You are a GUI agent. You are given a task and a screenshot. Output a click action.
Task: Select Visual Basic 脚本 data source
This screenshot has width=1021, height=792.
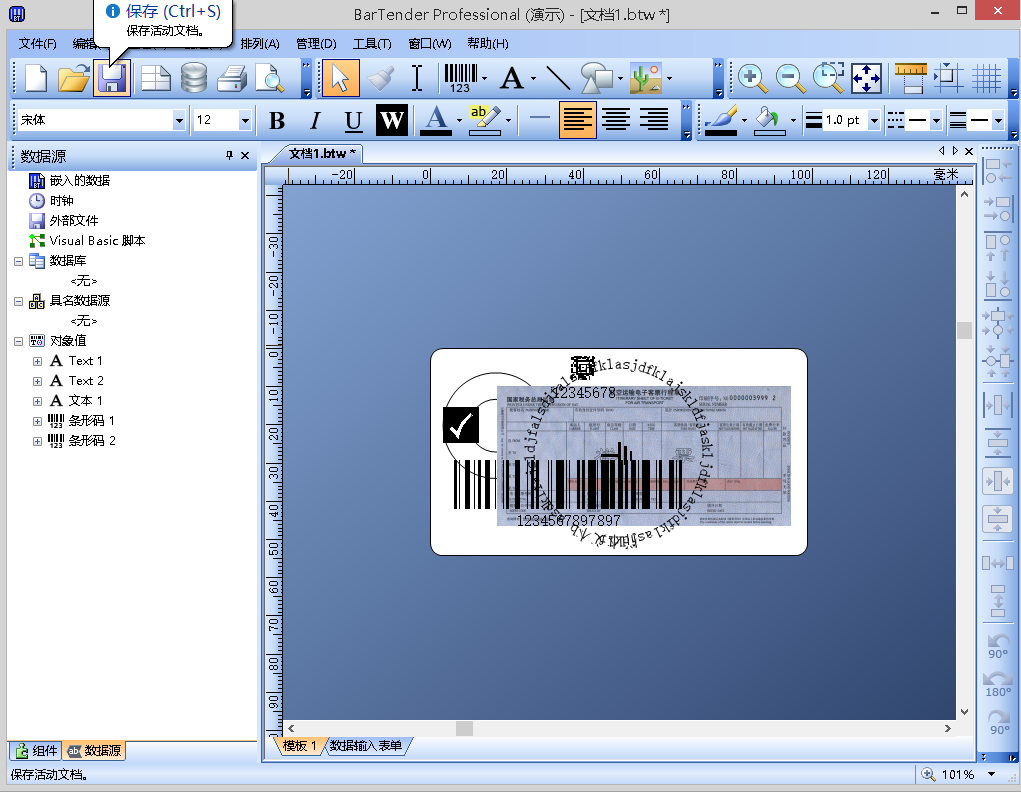click(x=97, y=241)
